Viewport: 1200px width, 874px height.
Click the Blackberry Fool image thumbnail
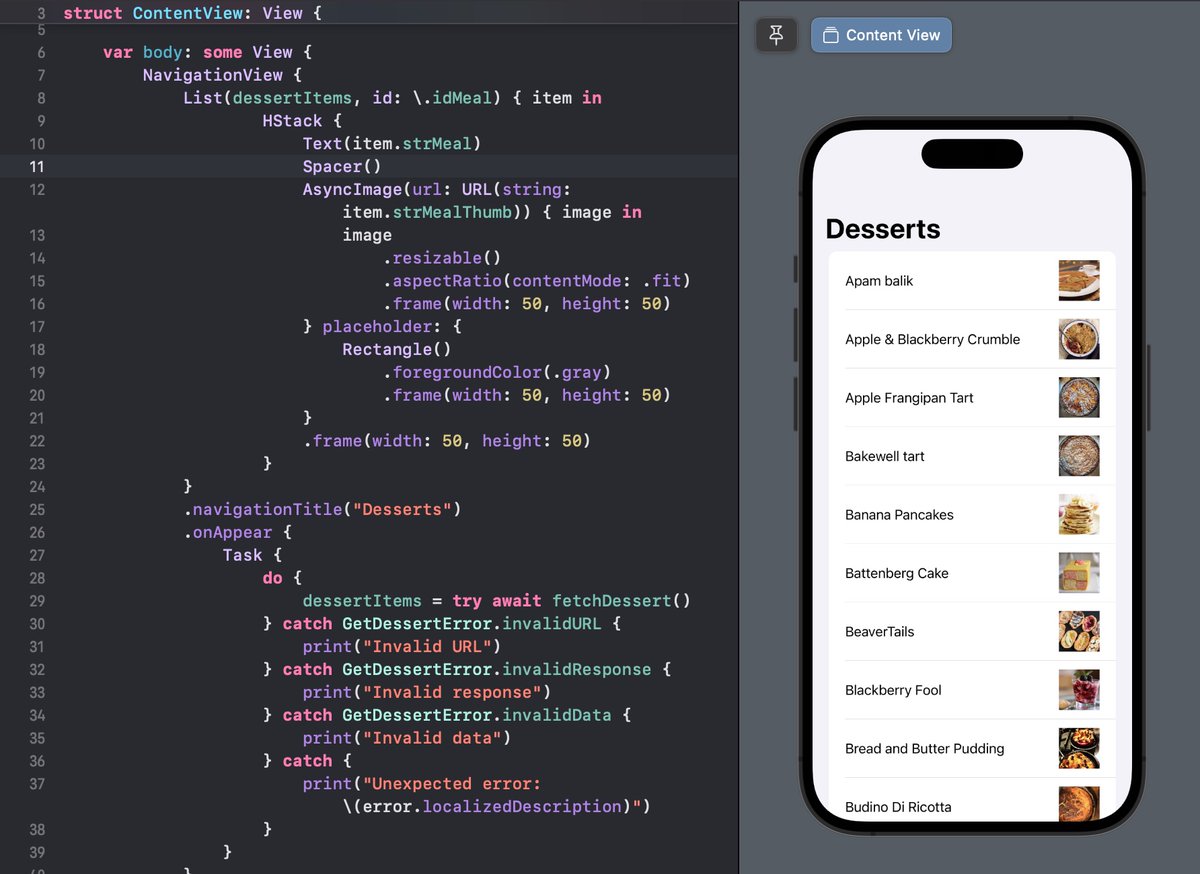(1079, 690)
